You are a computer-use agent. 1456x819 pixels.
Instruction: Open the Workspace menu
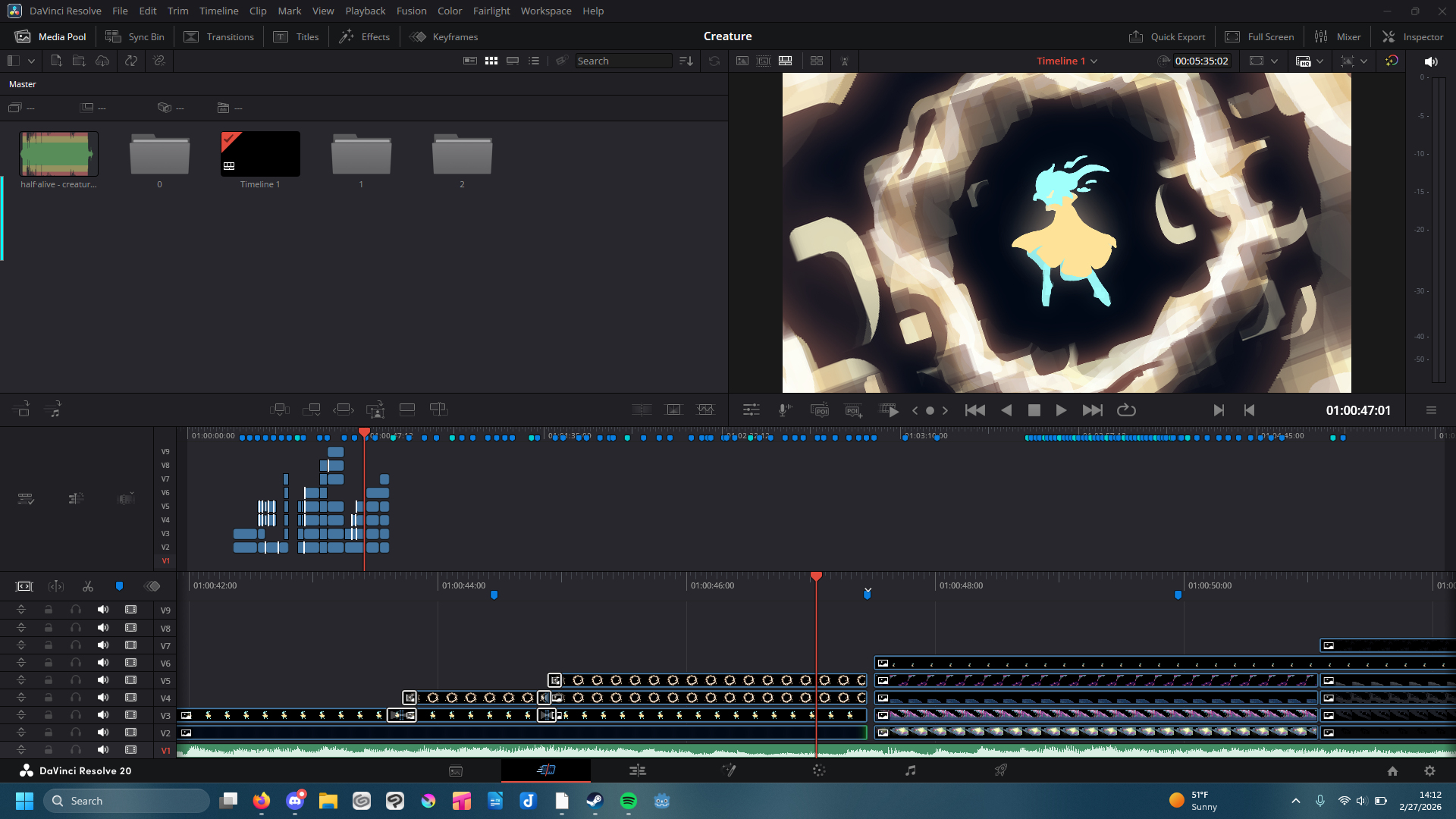coord(545,11)
